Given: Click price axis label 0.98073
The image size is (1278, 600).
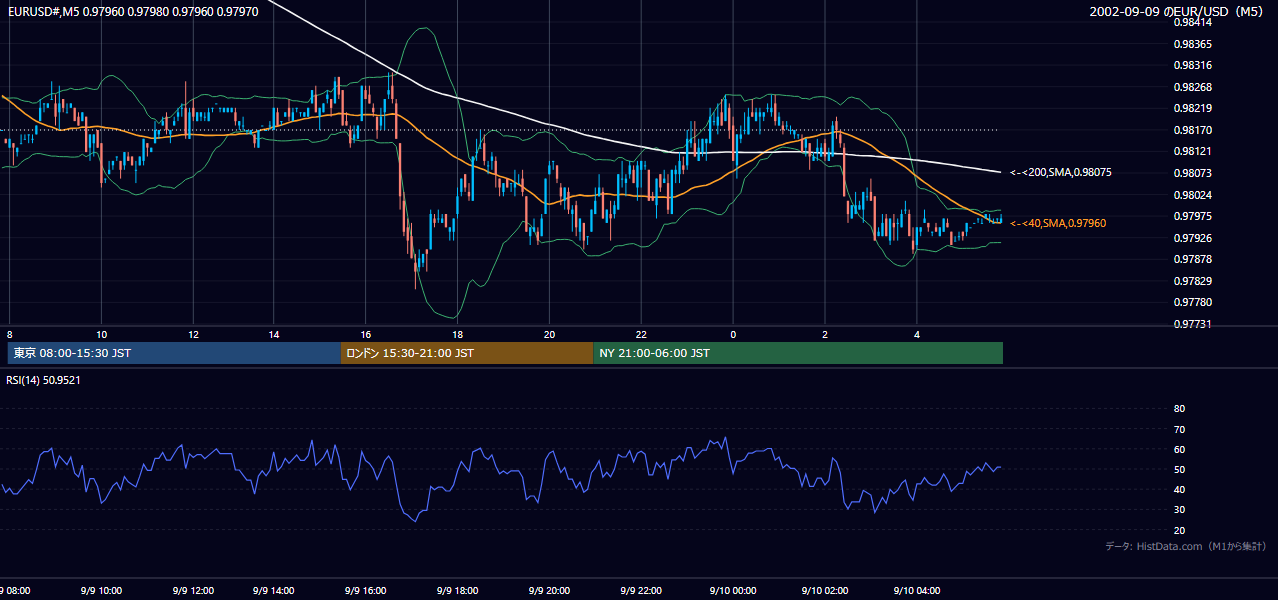Looking at the screenshot, I should [x=1192, y=173].
